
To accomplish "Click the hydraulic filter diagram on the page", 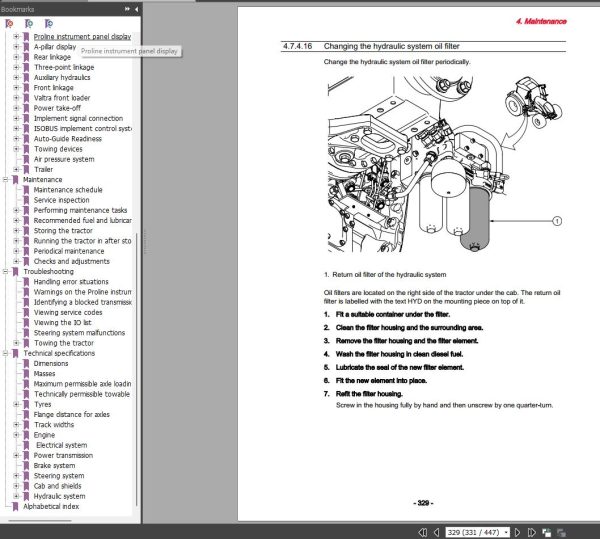I will point(445,164).
